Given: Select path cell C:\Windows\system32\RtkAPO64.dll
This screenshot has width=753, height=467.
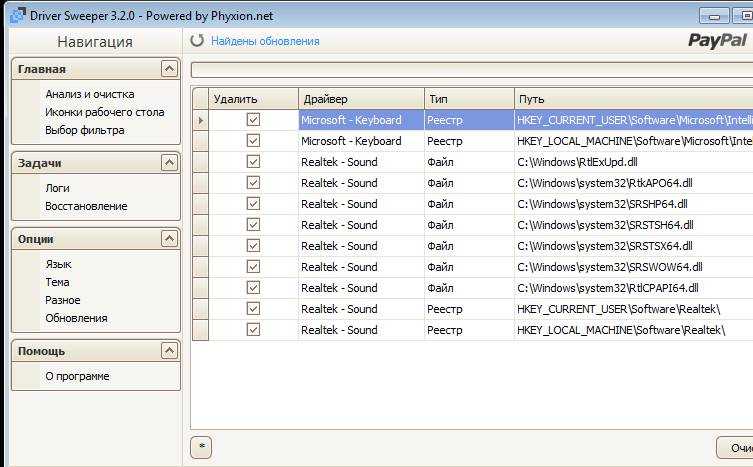Looking at the screenshot, I should (634, 183).
